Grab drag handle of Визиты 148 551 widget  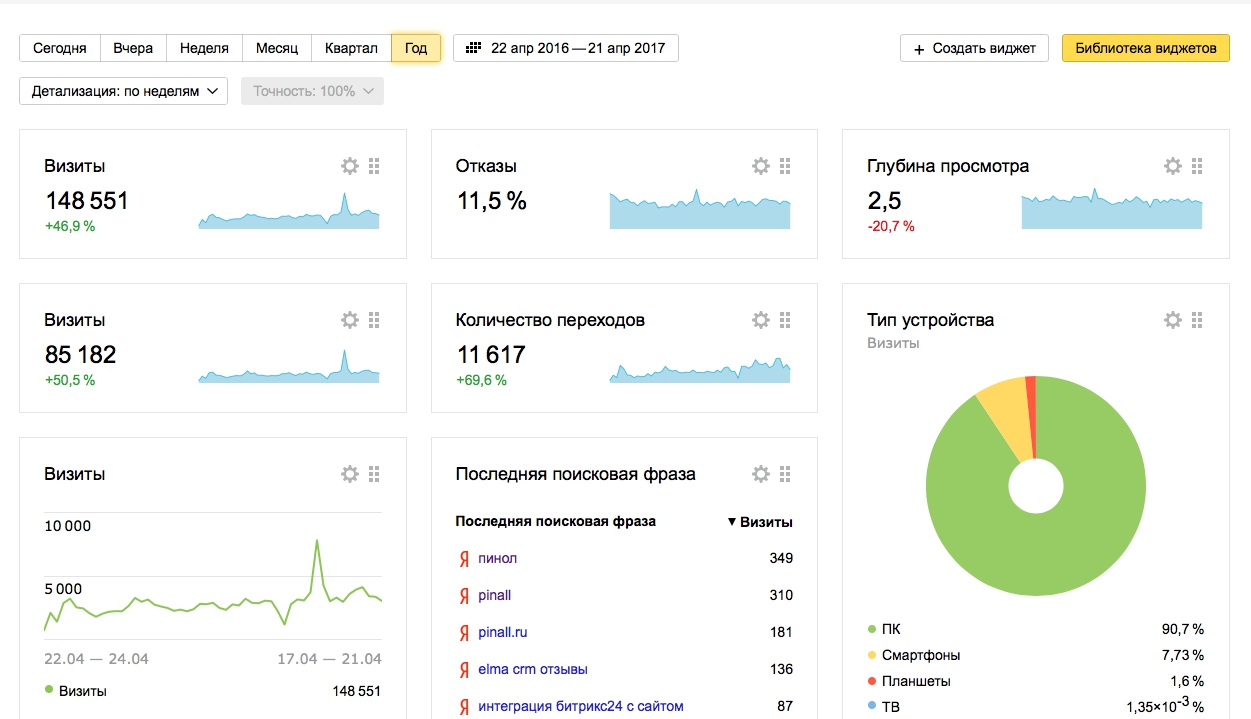coord(374,166)
